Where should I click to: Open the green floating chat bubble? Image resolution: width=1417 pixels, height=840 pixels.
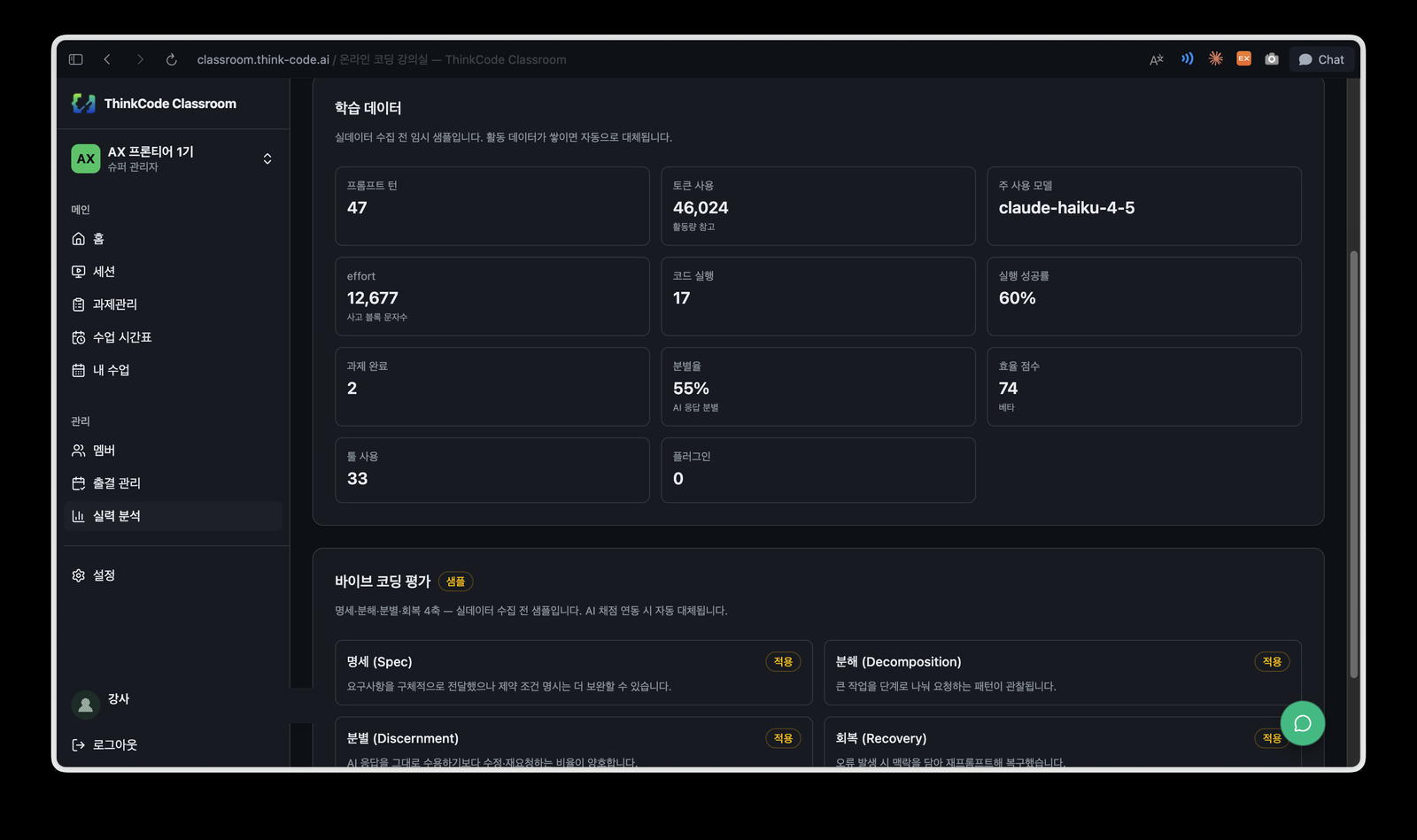1302,723
